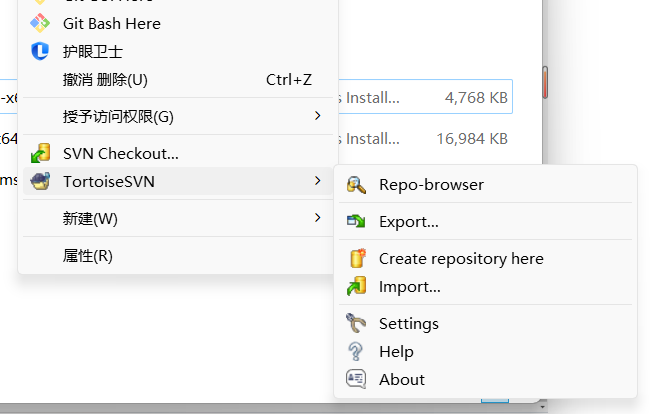Click the About card icon

(x=356, y=380)
